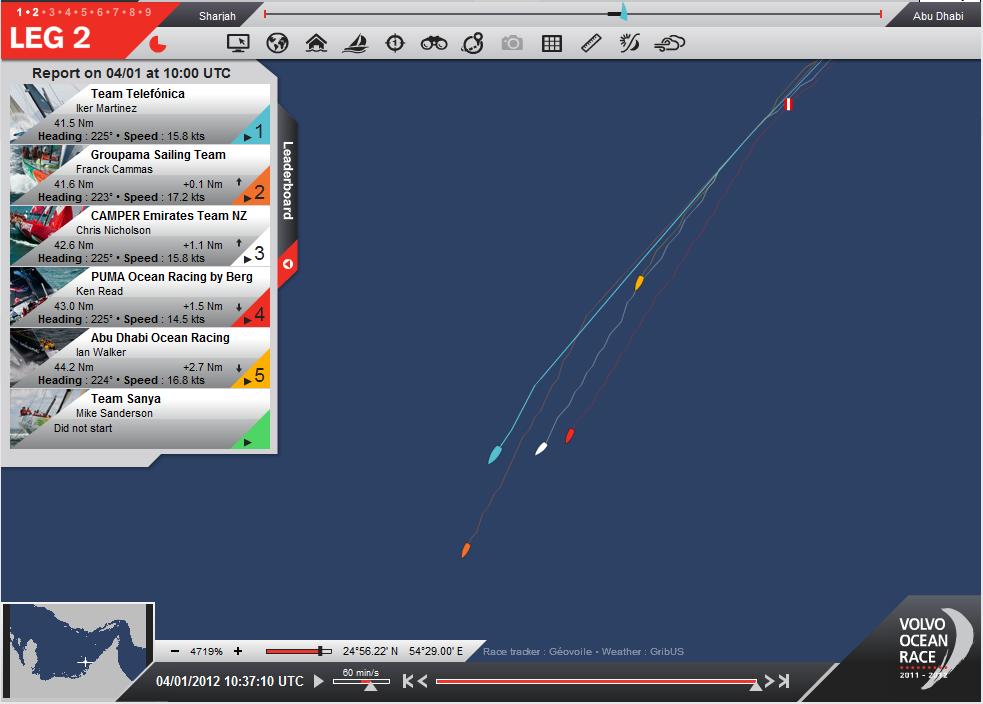The image size is (983, 704).
Task: Expand Abu Dhabi Ocean Racing card arrow
Action: 248,381
